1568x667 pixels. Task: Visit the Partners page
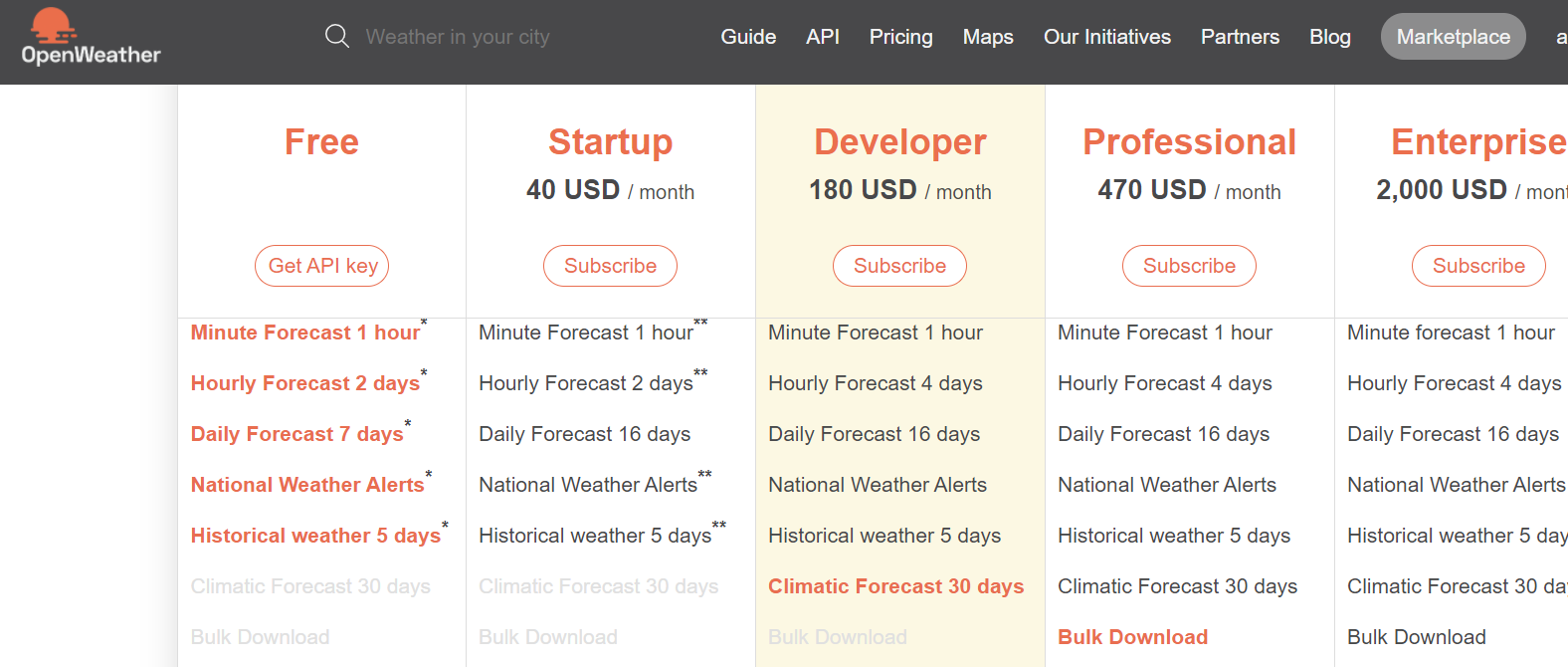click(x=1240, y=37)
